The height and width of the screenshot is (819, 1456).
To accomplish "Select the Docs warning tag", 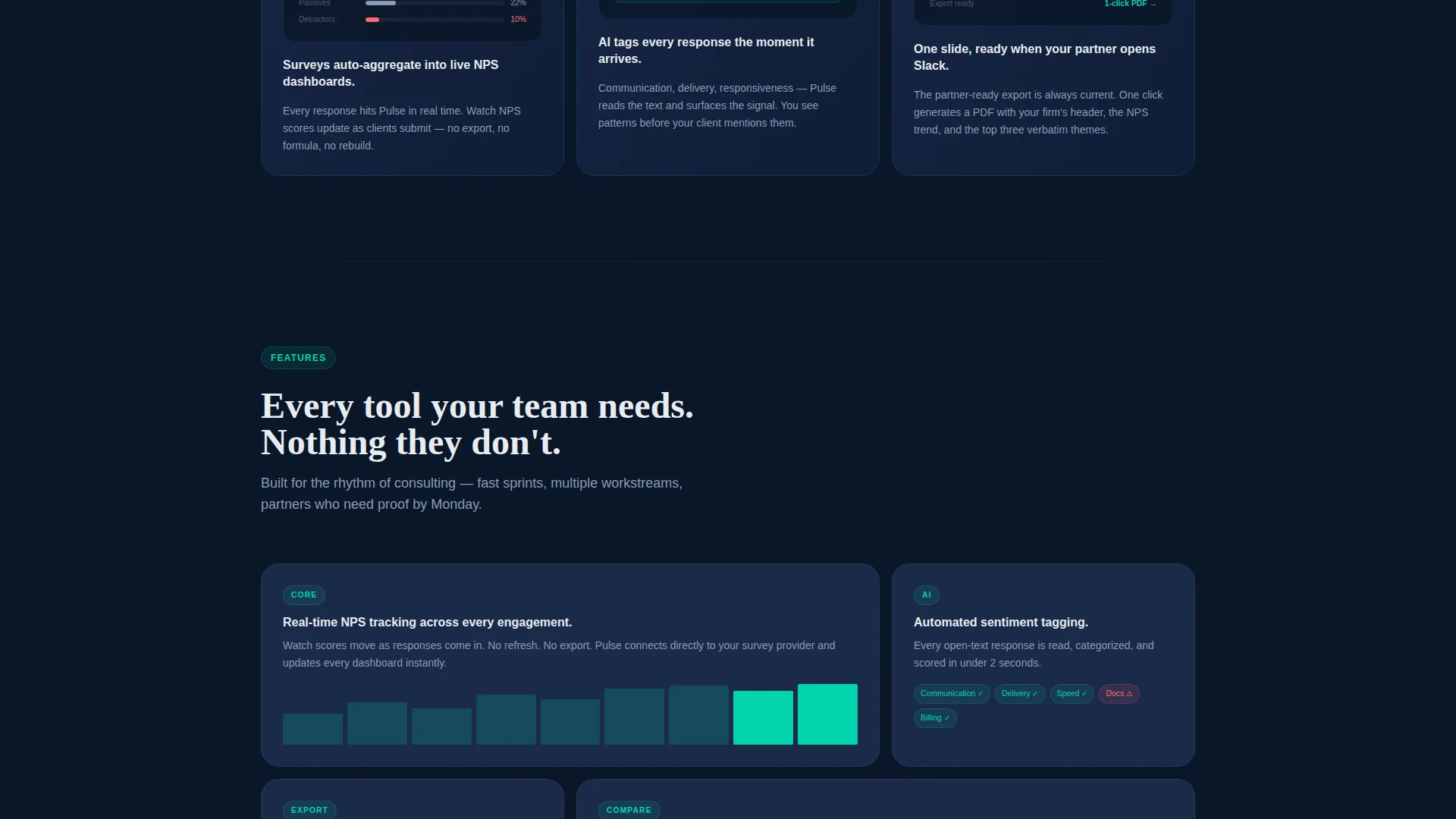I will click(x=1119, y=694).
